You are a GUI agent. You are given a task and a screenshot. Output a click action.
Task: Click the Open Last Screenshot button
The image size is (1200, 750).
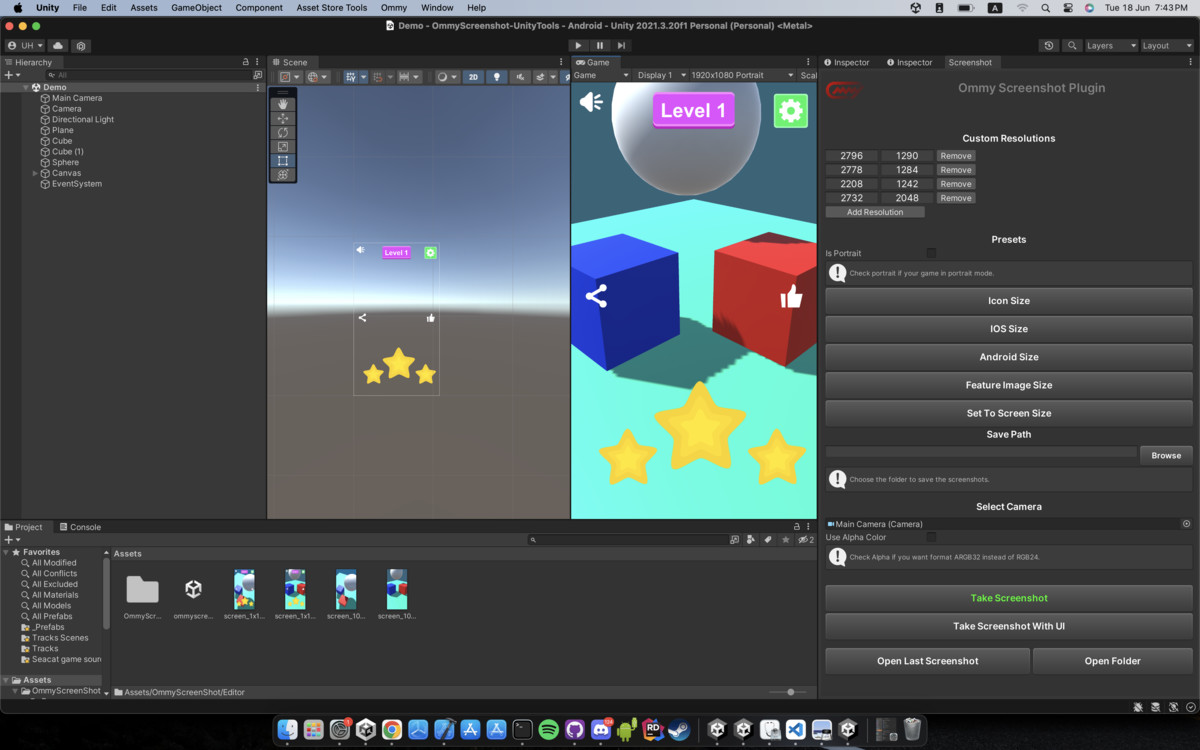[927, 661]
